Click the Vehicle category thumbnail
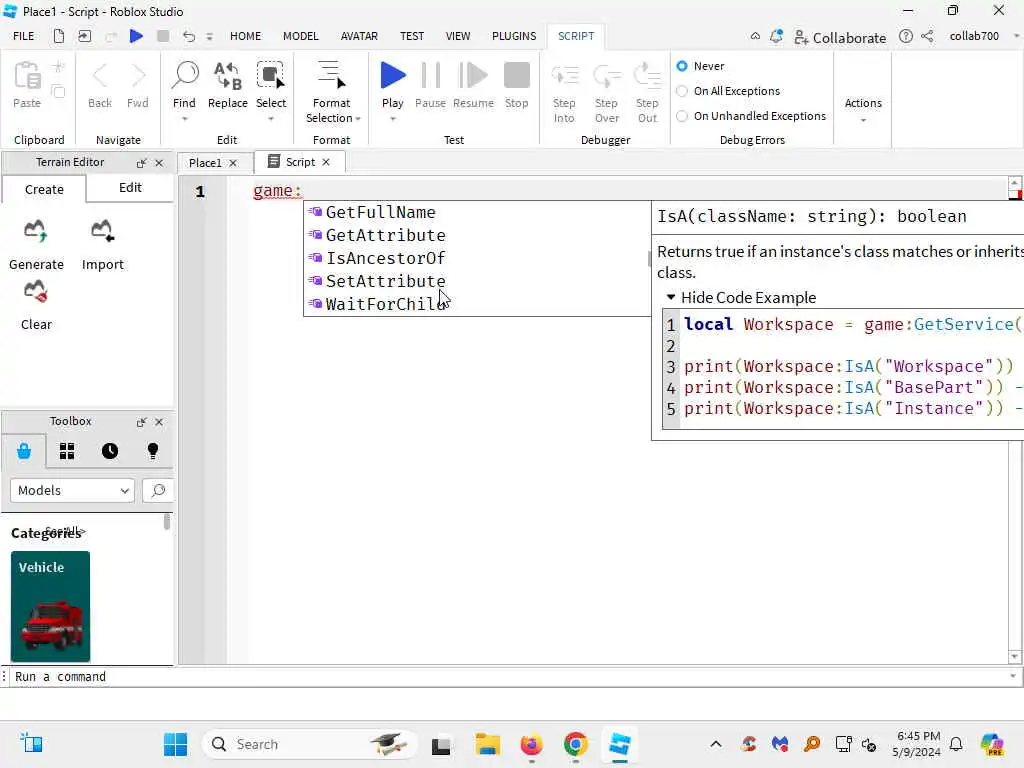The height and width of the screenshot is (768, 1024). click(50, 607)
